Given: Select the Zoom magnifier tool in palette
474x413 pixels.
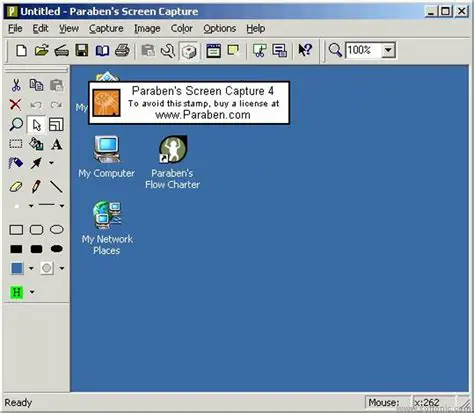Looking at the screenshot, I should coord(16,124).
